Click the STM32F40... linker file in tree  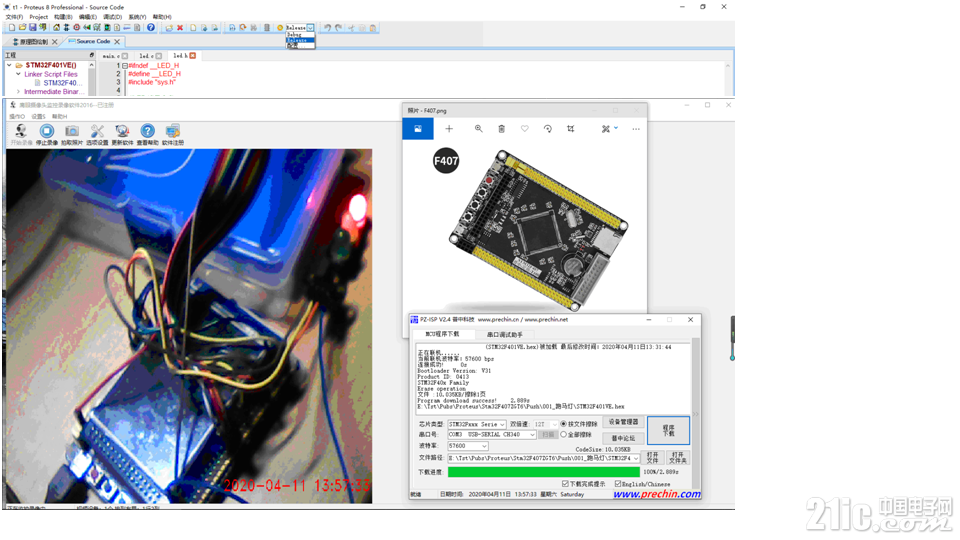(59, 83)
